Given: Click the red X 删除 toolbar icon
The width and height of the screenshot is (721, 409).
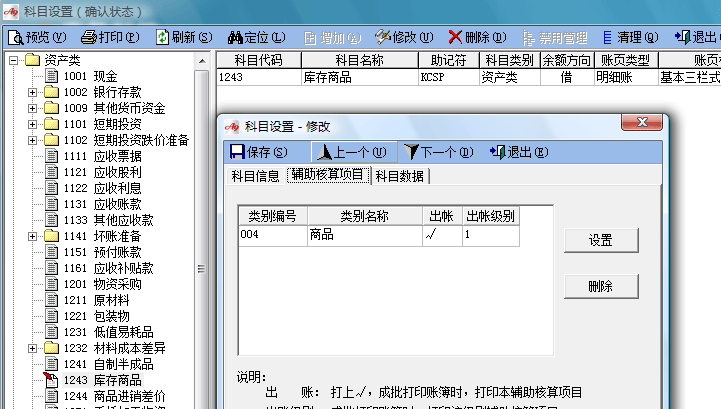Looking at the screenshot, I should pos(456,37).
